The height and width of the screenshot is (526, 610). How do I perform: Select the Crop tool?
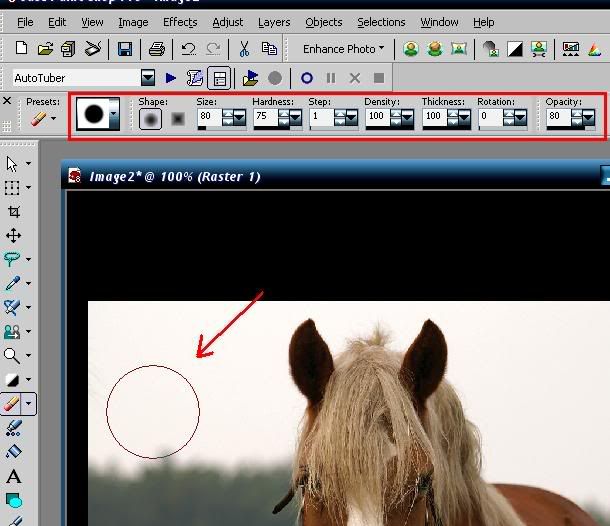[14, 212]
